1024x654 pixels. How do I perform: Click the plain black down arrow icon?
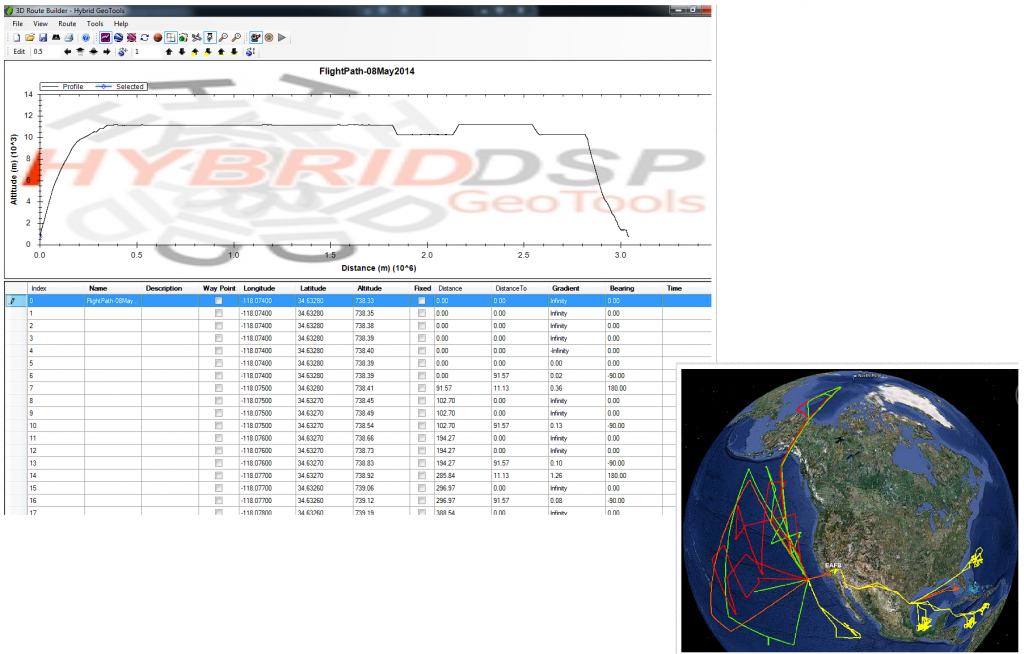[x=182, y=52]
